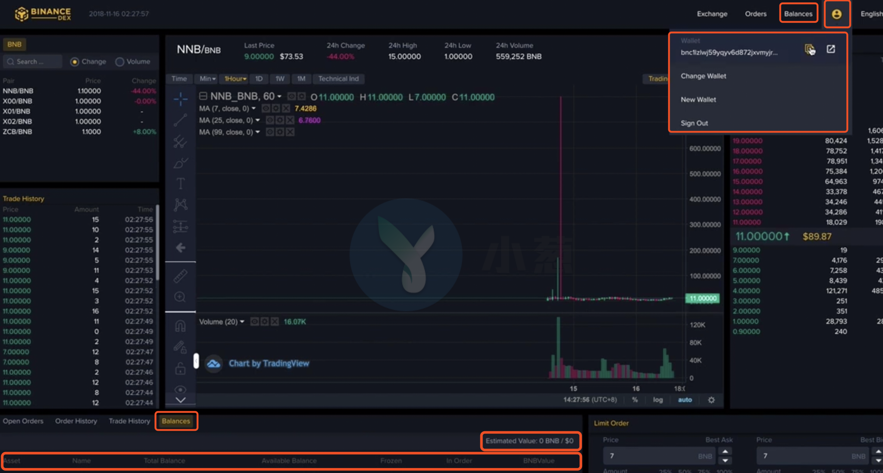Expand the MA (25, close, 0) dropdown
This screenshot has height=473, width=883.
click(x=257, y=120)
